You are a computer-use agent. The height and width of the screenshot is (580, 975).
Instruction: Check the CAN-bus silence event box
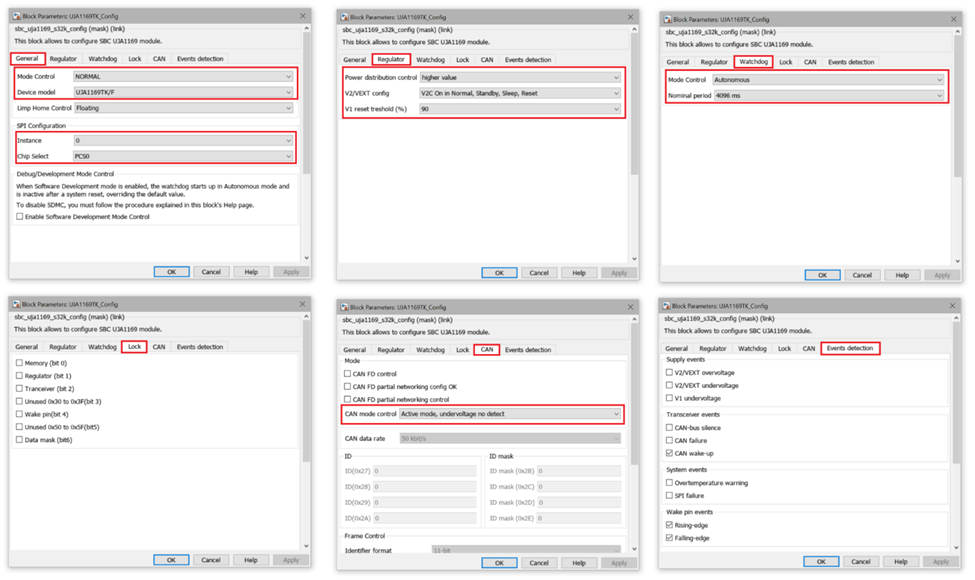point(670,428)
